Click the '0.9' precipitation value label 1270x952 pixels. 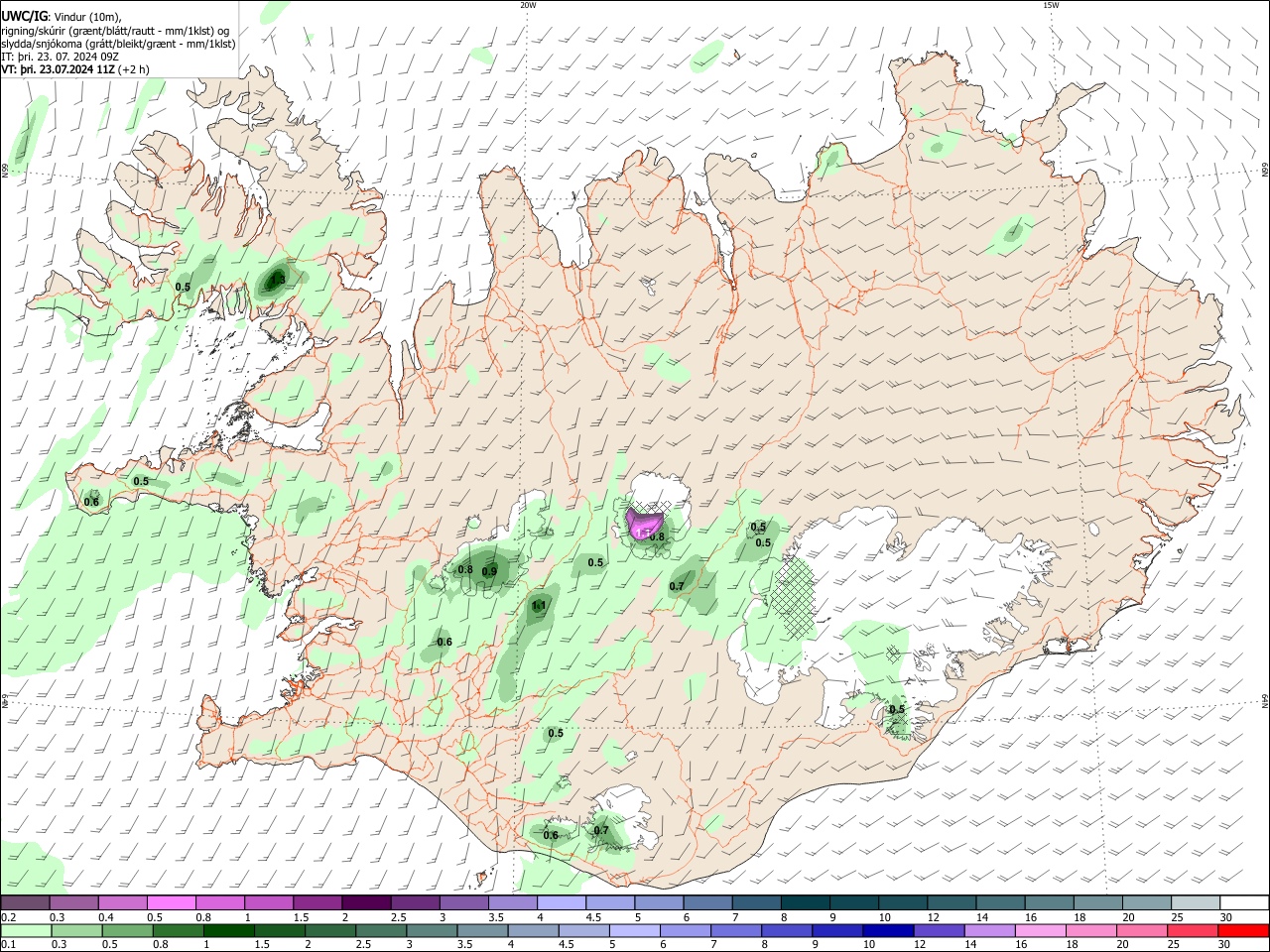489,571
